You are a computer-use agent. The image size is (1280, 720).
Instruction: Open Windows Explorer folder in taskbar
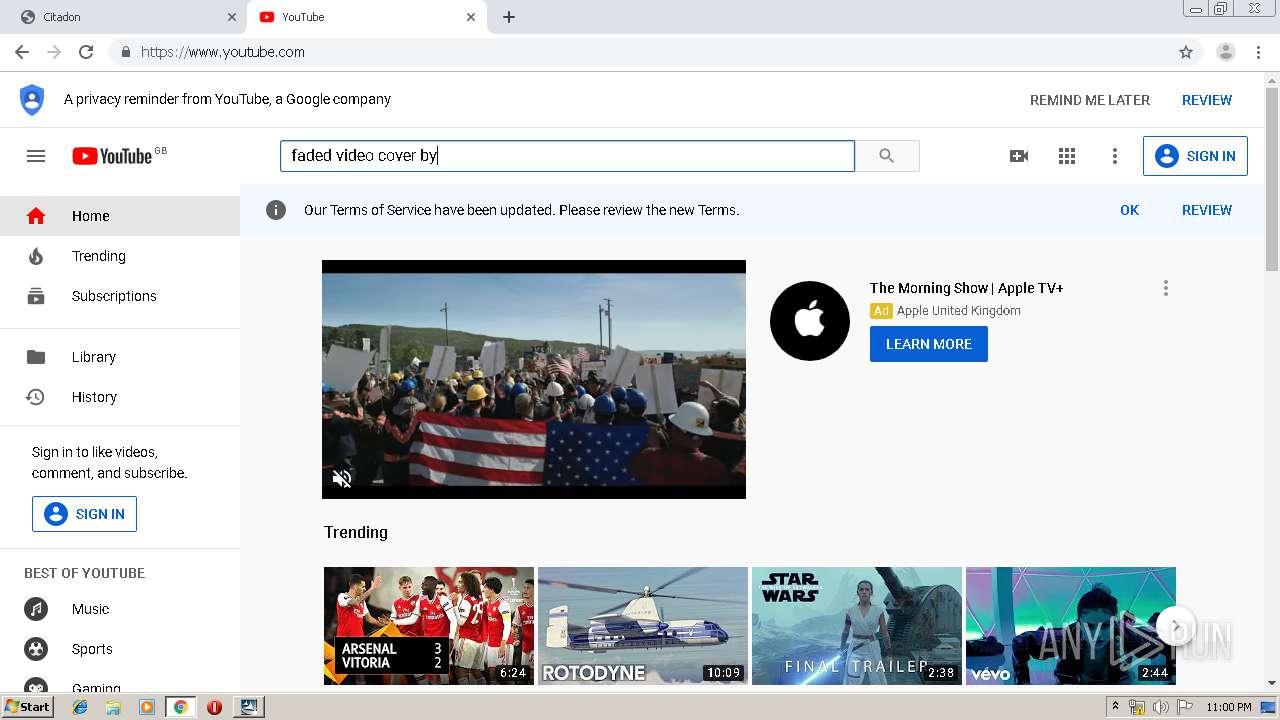113,707
